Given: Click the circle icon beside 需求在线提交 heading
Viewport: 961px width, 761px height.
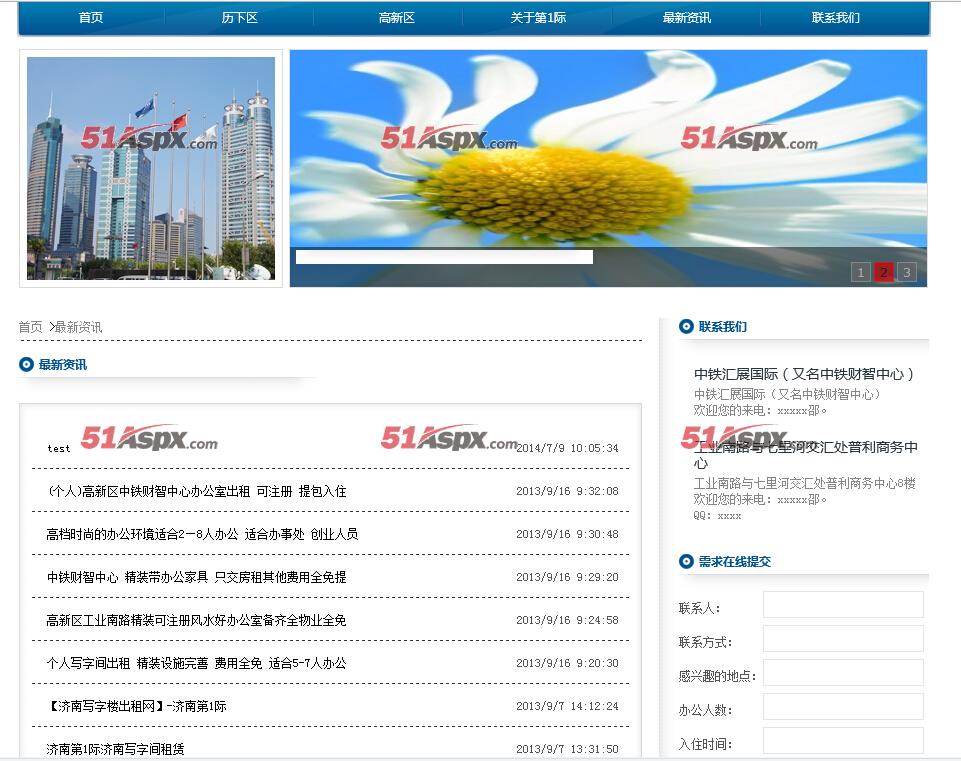Looking at the screenshot, I should coord(686,561).
